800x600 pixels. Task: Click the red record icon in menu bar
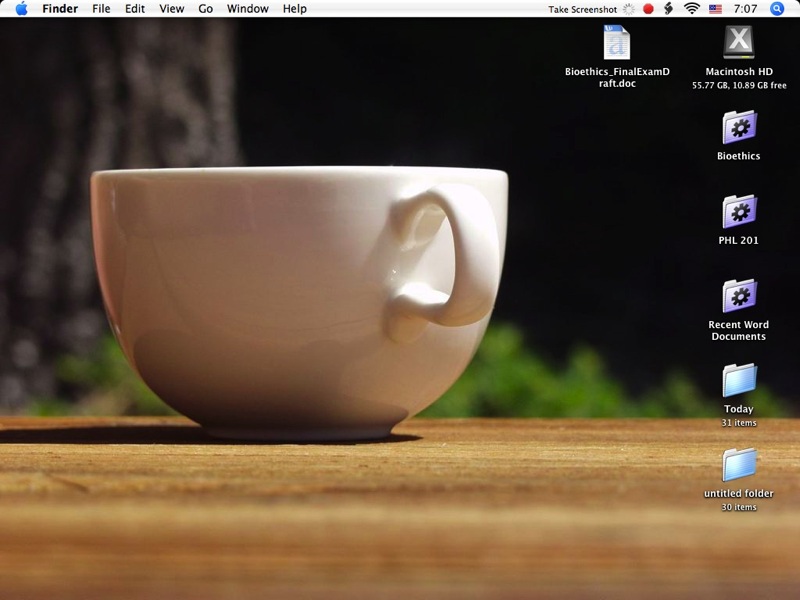coord(648,9)
